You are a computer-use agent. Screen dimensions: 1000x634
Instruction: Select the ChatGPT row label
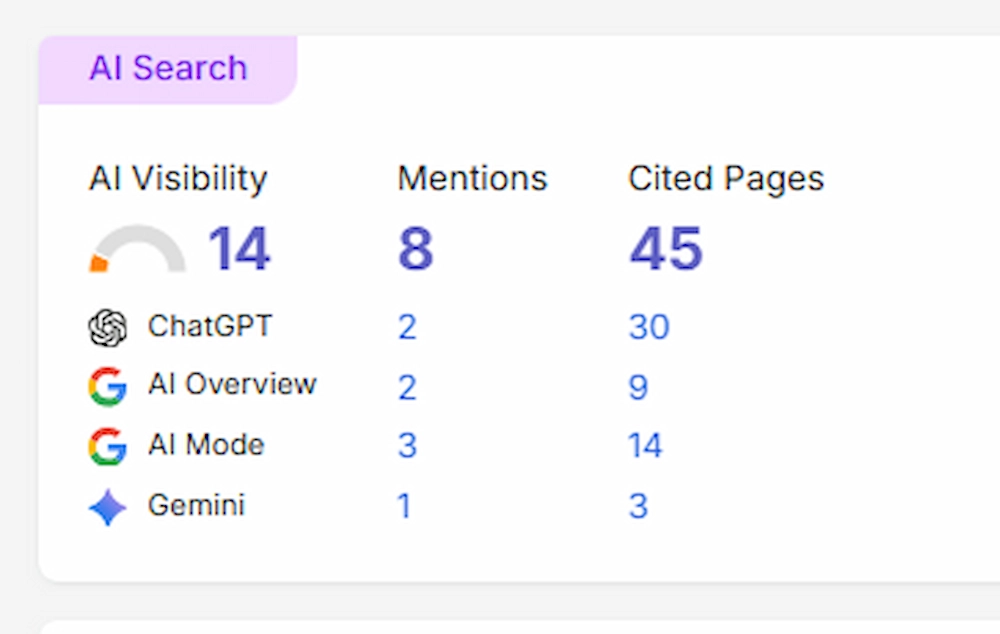pyautogui.click(x=210, y=326)
